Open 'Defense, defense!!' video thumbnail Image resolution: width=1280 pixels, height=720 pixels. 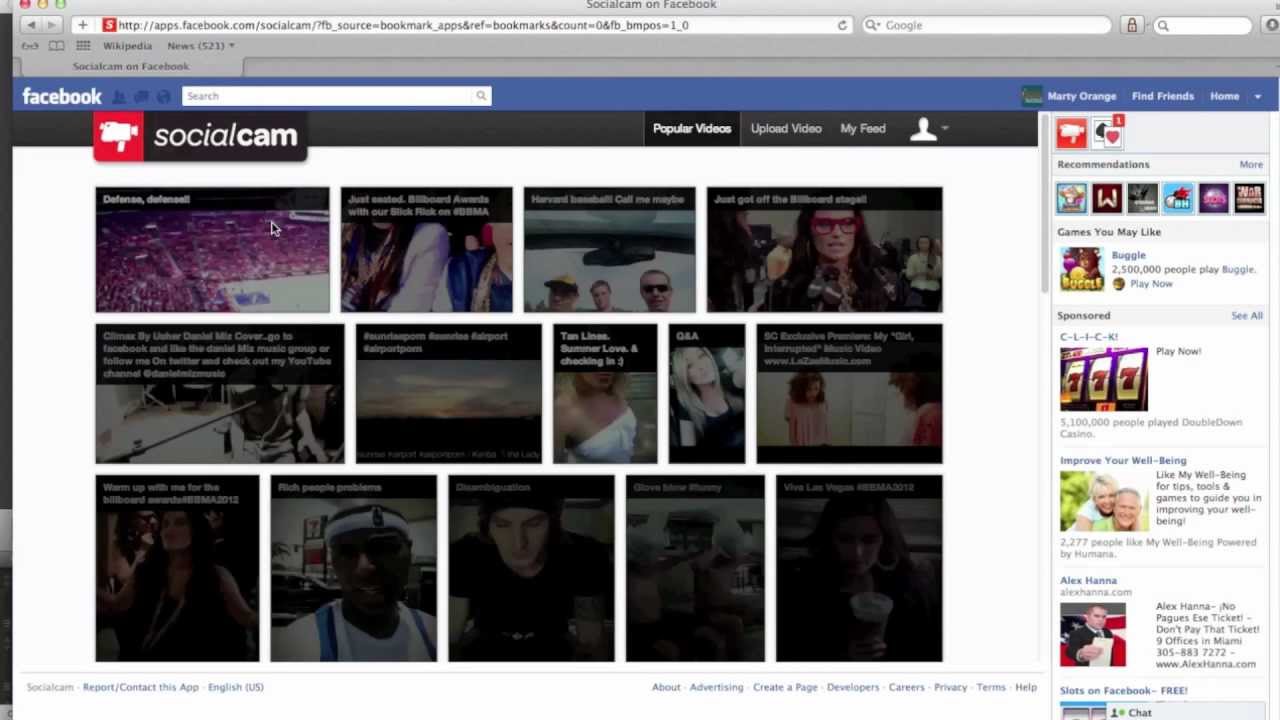(212, 250)
